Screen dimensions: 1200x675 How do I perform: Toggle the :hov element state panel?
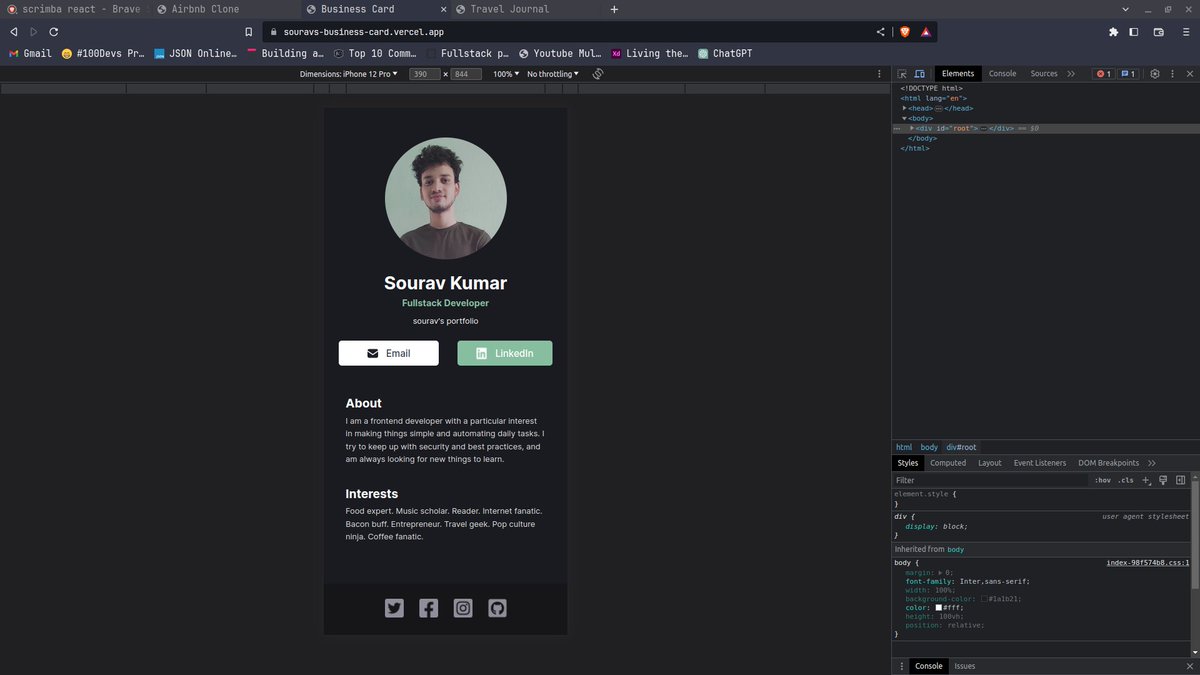[1102, 481]
